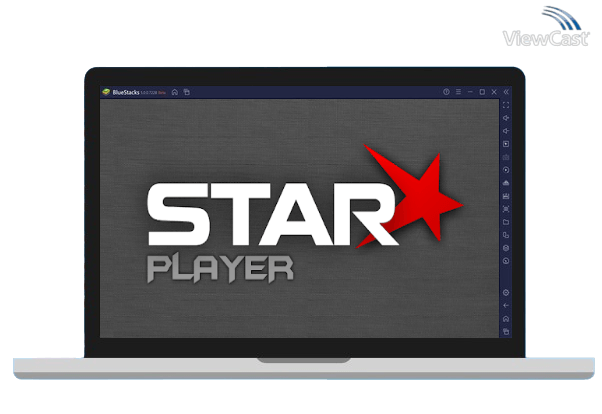Decrease volume using sidebar icon
Image resolution: width=602 pixels, height=414 pixels.
pyautogui.click(x=506, y=131)
